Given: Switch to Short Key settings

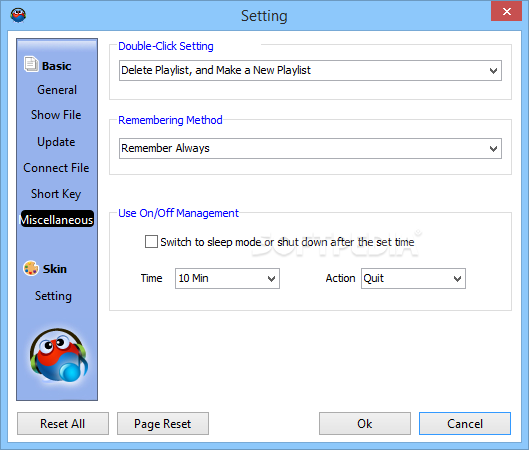Looking at the screenshot, I should click(x=56, y=194).
